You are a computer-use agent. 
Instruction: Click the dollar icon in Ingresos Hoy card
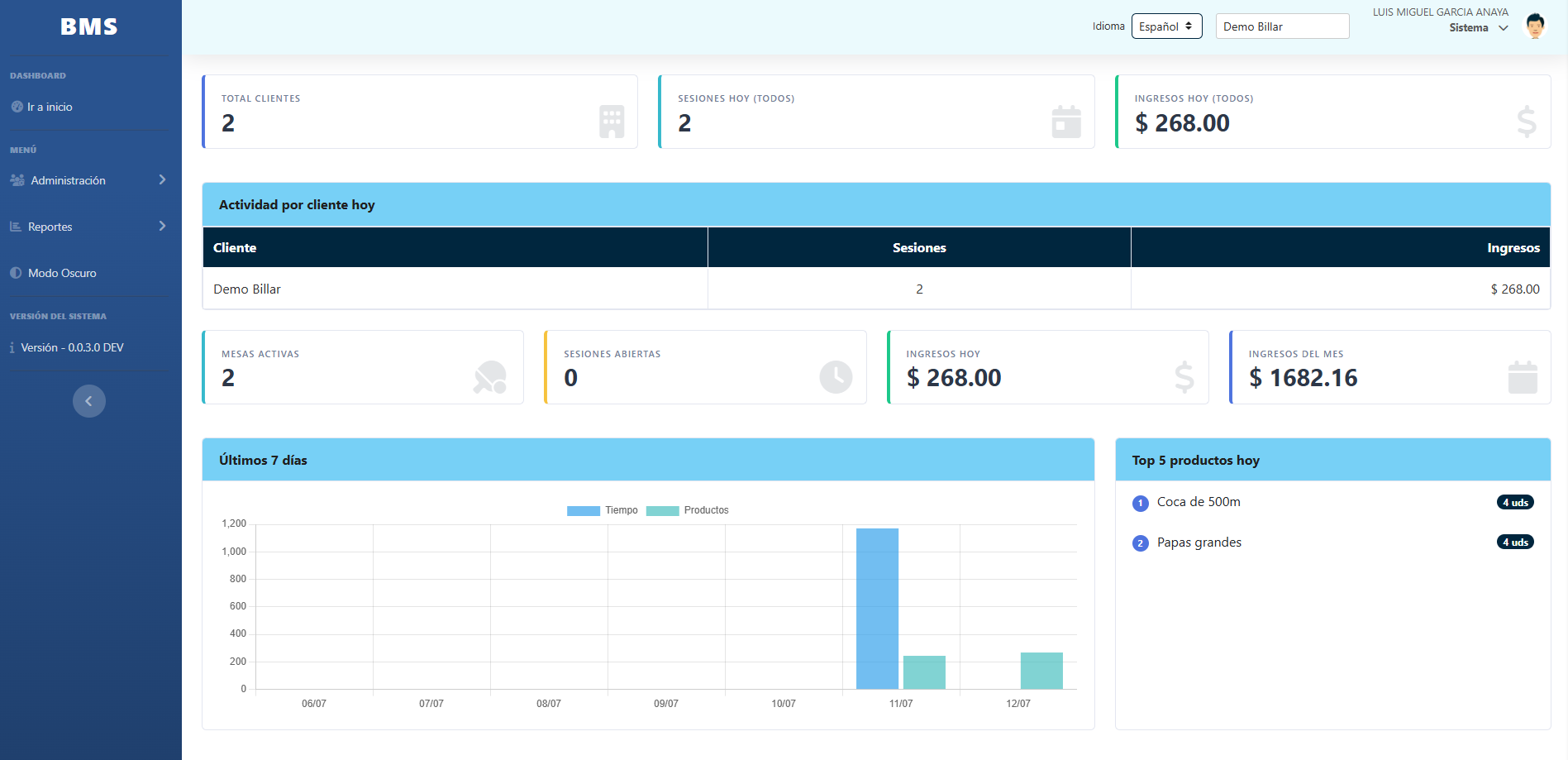coord(1184,377)
